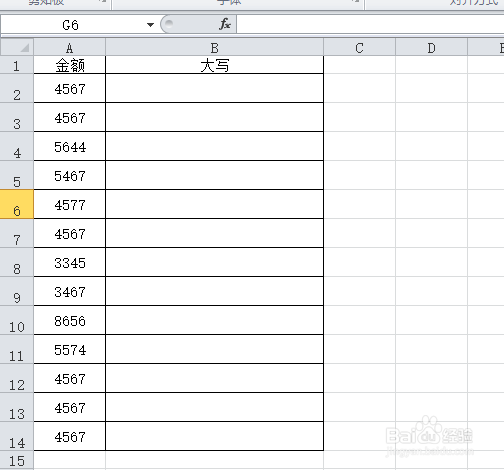This screenshot has width=504, height=470.
Task: Click the Select All corner triangle
Action: [x=17, y=48]
